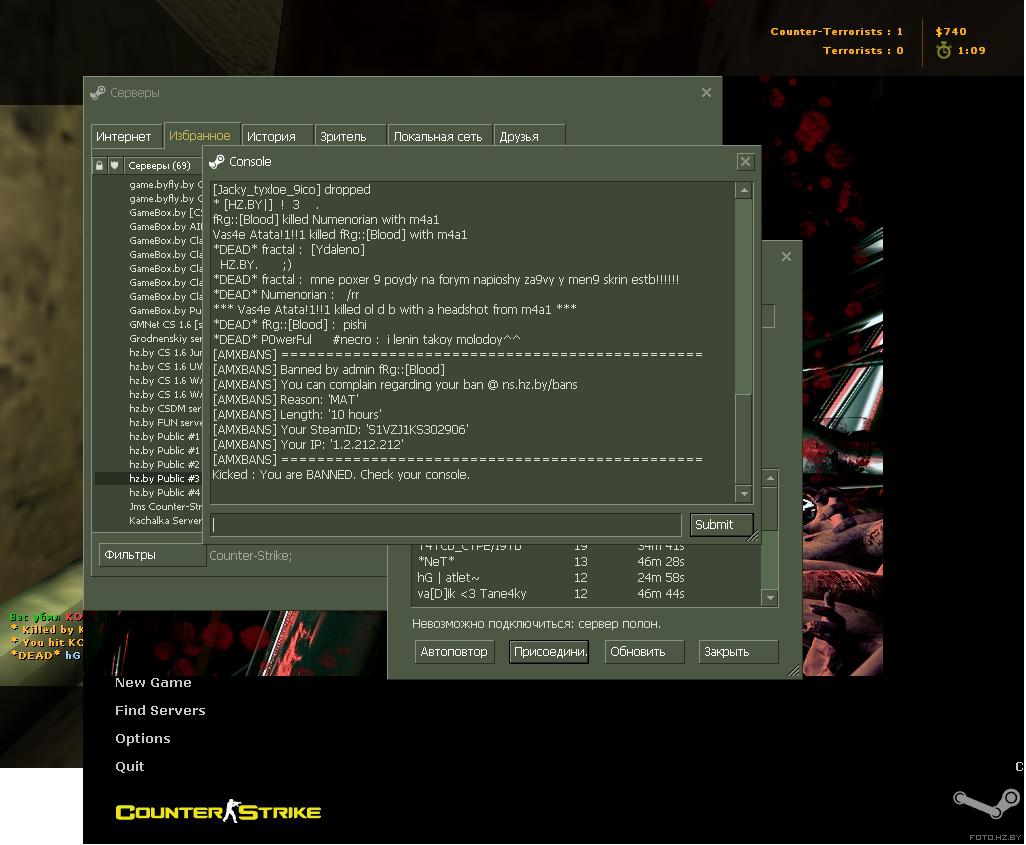The width and height of the screenshot is (1026, 845).
Task: Click the Counter-Strike; filter text
Action: [x=251, y=556]
